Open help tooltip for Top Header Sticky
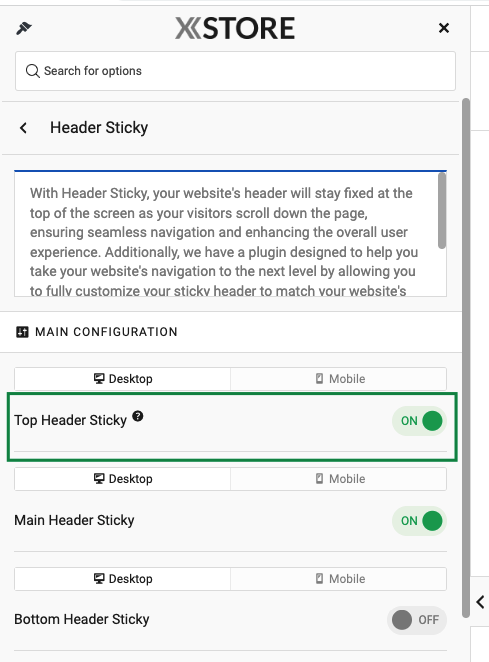 pos(138,416)
